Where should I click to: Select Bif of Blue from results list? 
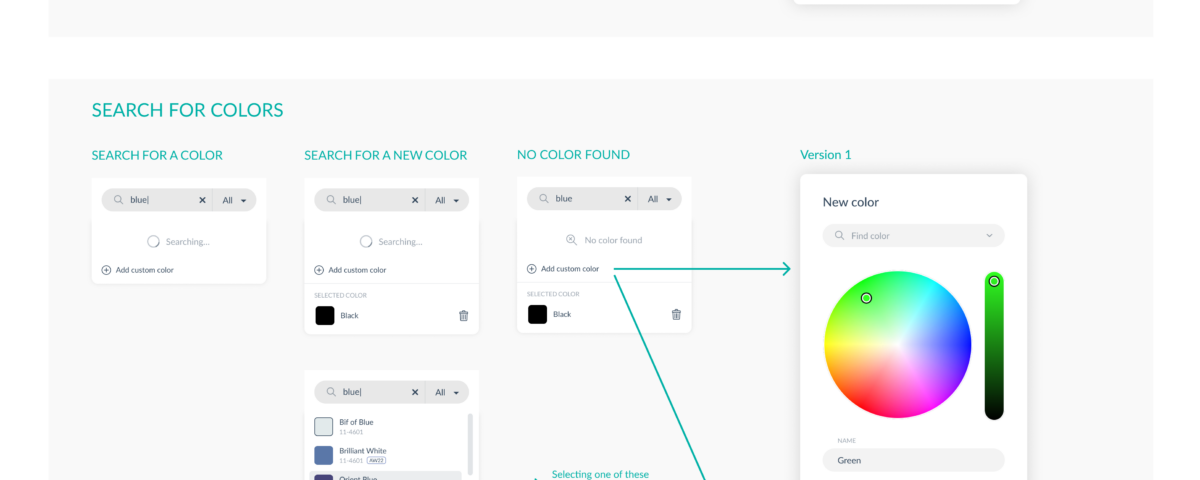(x=356, y=426)
